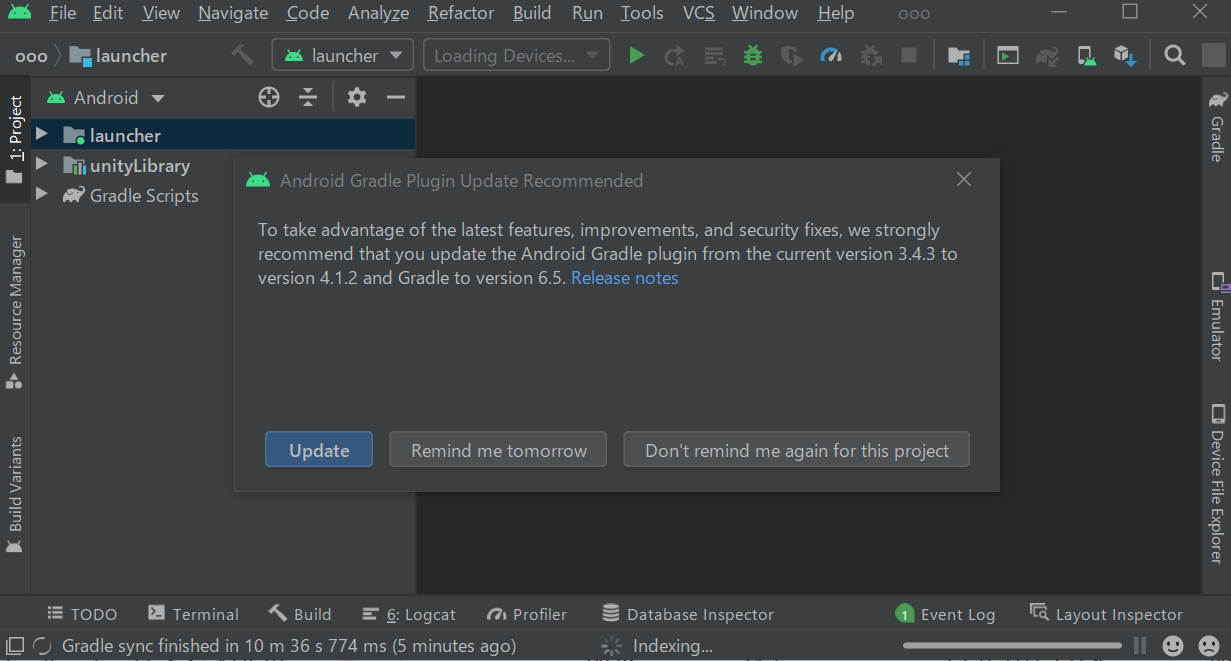Open the Gradle tool window tab
Viewport: 1231px width, 661px height.
[1217, 126]
